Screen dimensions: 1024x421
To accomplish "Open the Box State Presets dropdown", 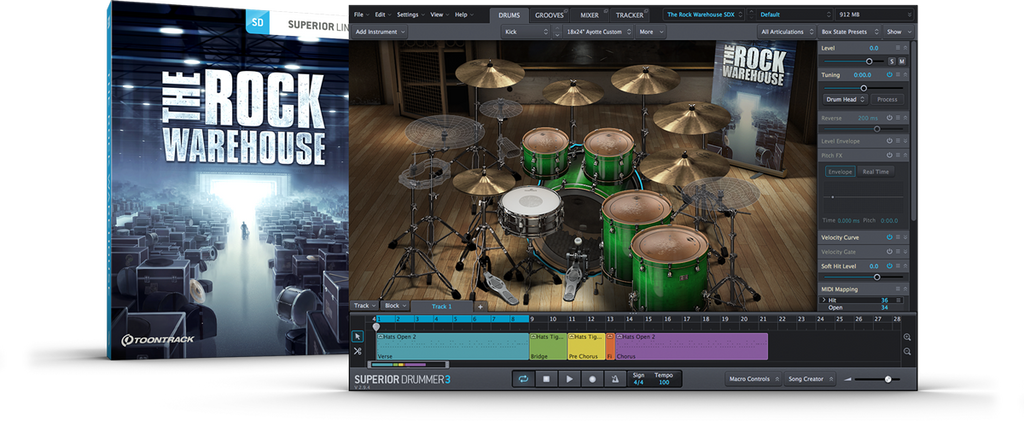I will coord(850,31).
